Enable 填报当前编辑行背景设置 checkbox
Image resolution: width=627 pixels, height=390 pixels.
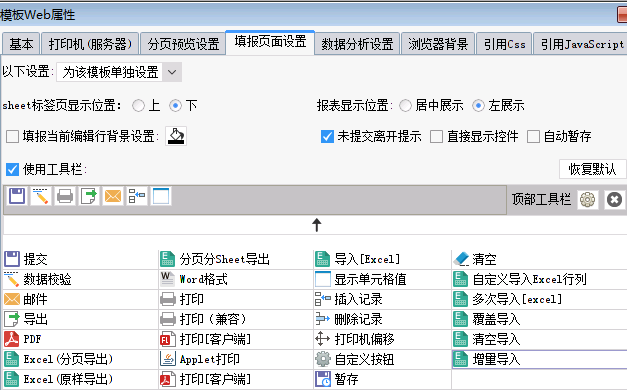(12, 136)
